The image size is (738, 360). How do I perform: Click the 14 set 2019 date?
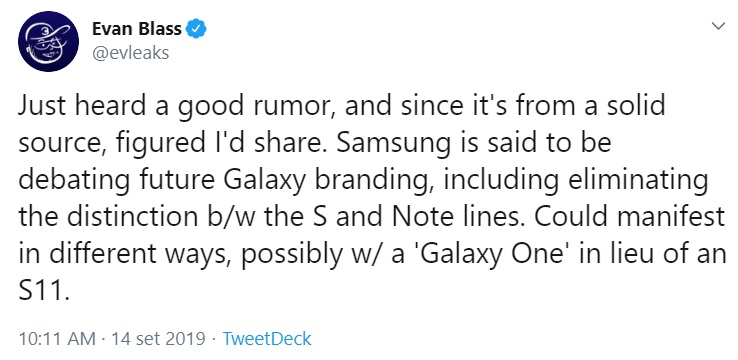click(x=158, y=338)
